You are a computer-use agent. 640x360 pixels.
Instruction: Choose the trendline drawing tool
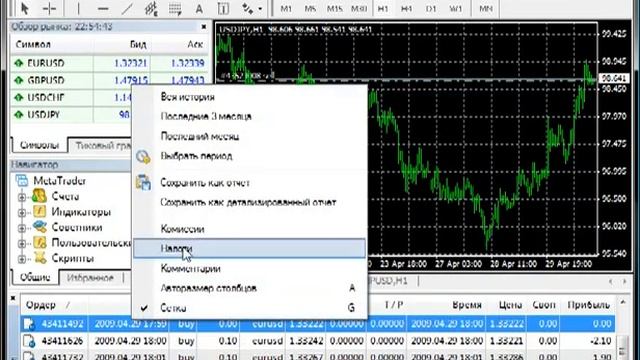click(127, 8)
